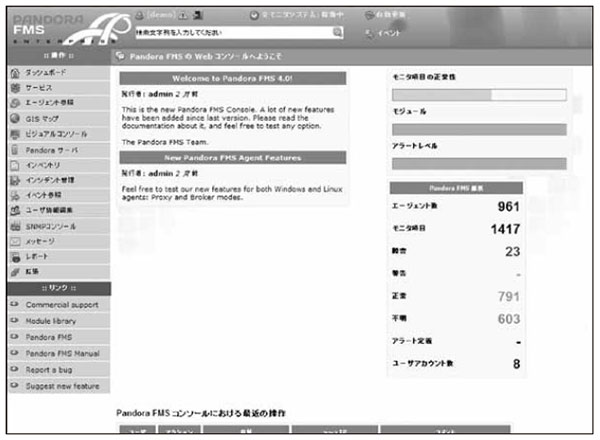Click the New Pandora FMS Agent Features heading
Screen dimensions: 600x440
233,158
